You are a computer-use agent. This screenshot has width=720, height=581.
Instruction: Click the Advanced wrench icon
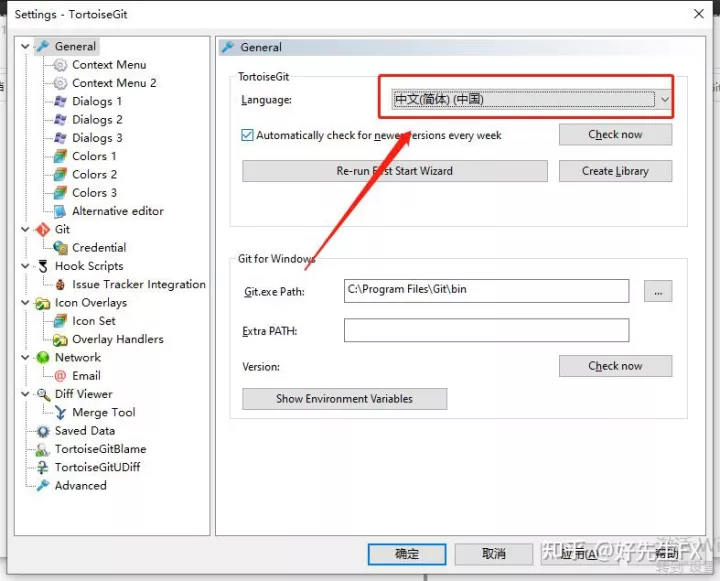coord(43,486)
